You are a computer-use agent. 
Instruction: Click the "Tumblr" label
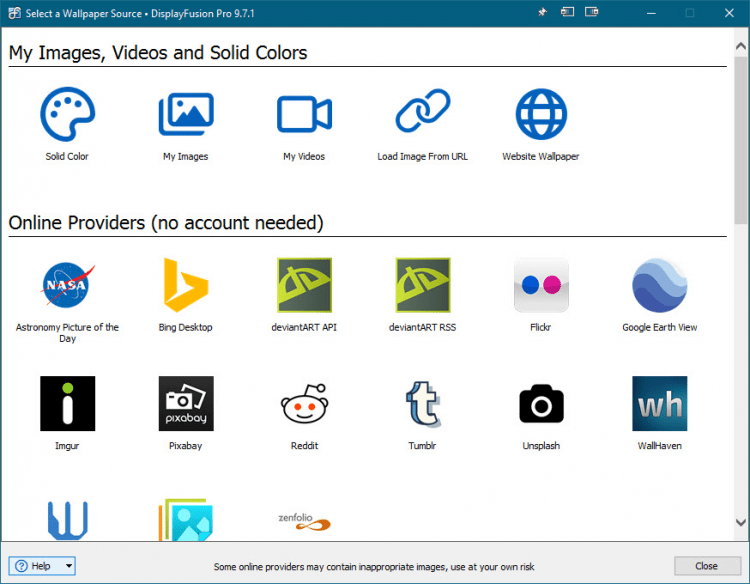(422, 446)
